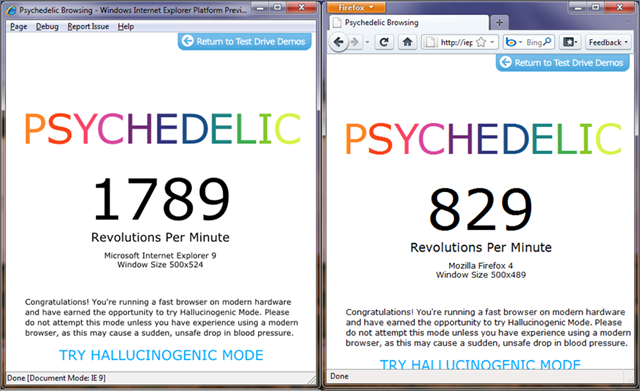
Task: Go to Firefox home page icon
Action: [407, 42]
